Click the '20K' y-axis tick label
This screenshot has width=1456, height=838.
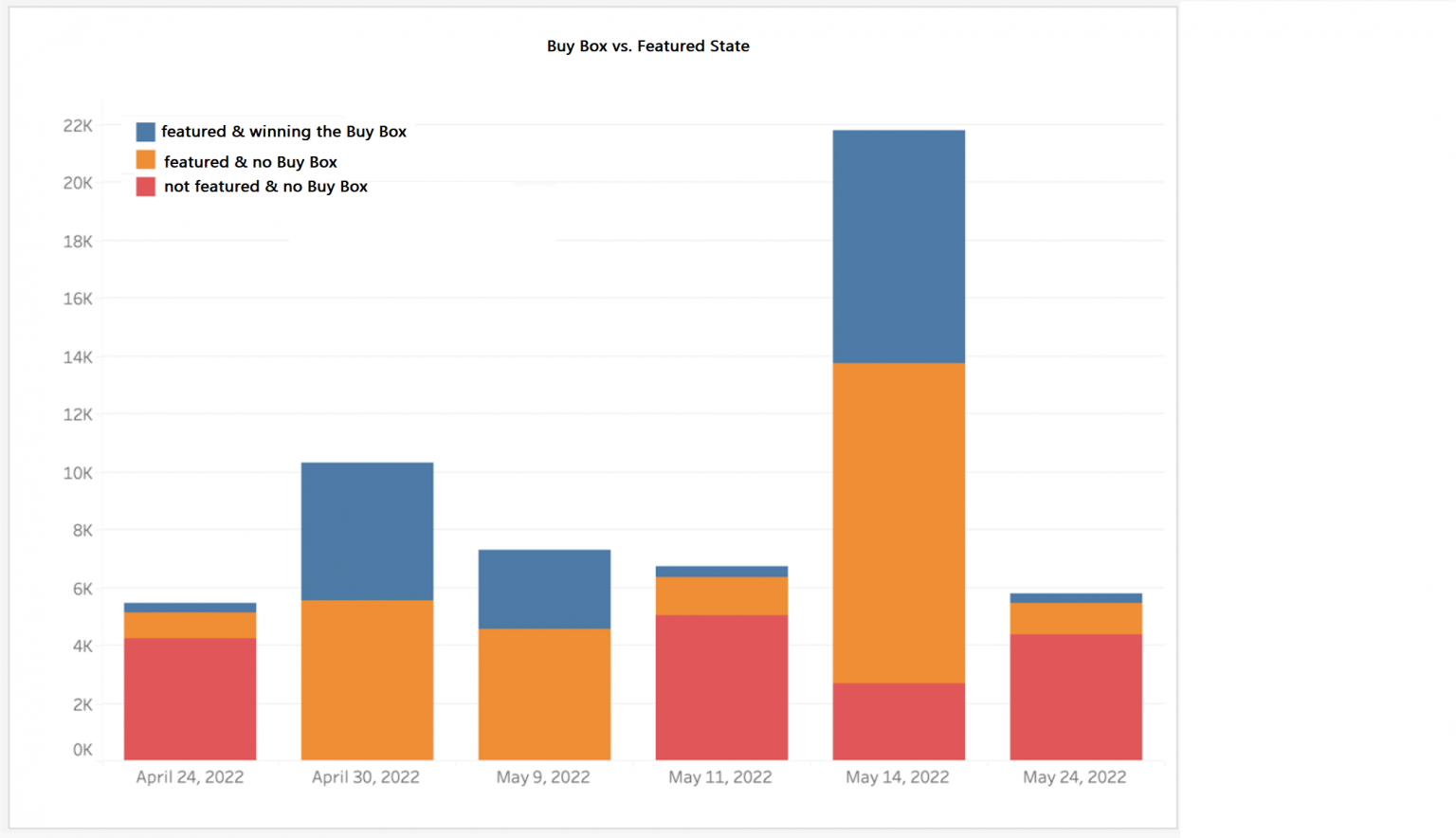coord(78,183)
